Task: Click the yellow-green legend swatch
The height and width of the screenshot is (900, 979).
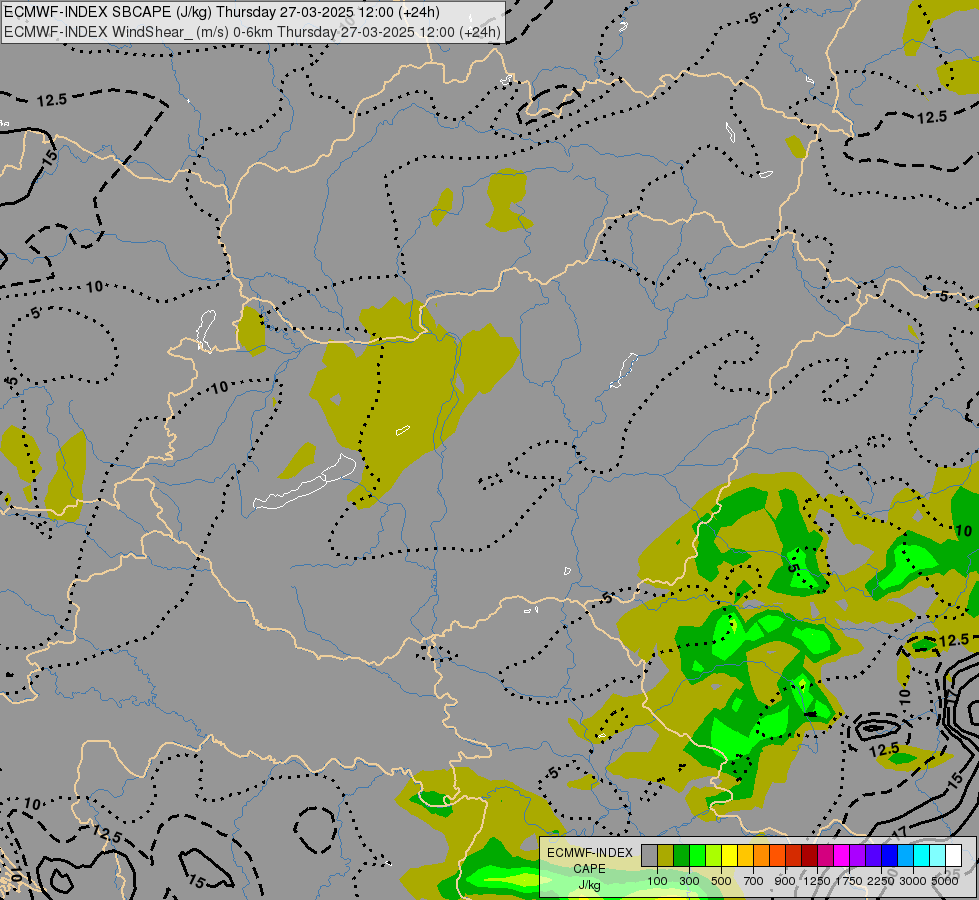Action: coord(714,855)
